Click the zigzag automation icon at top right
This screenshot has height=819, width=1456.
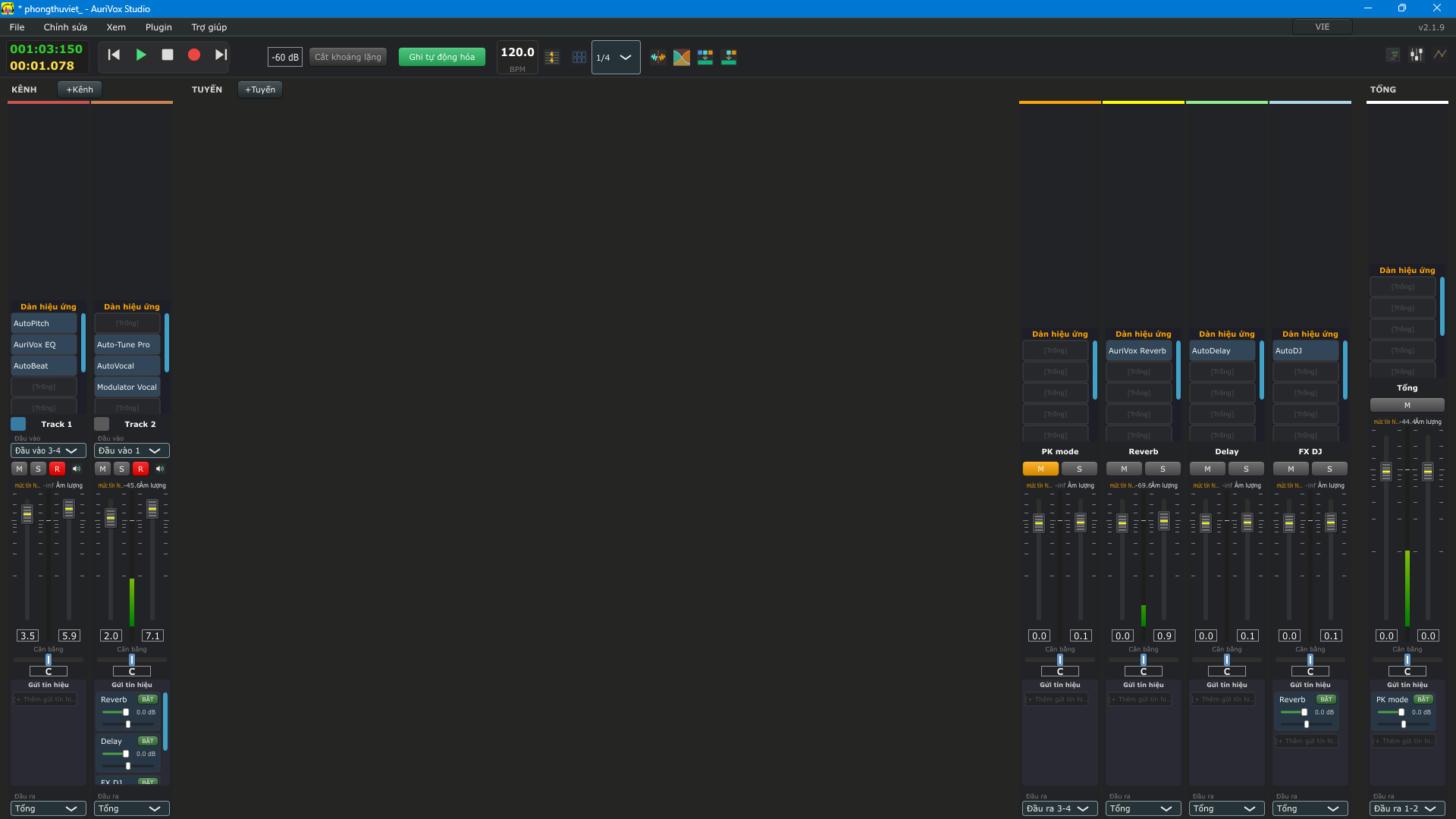point(1440,54)
